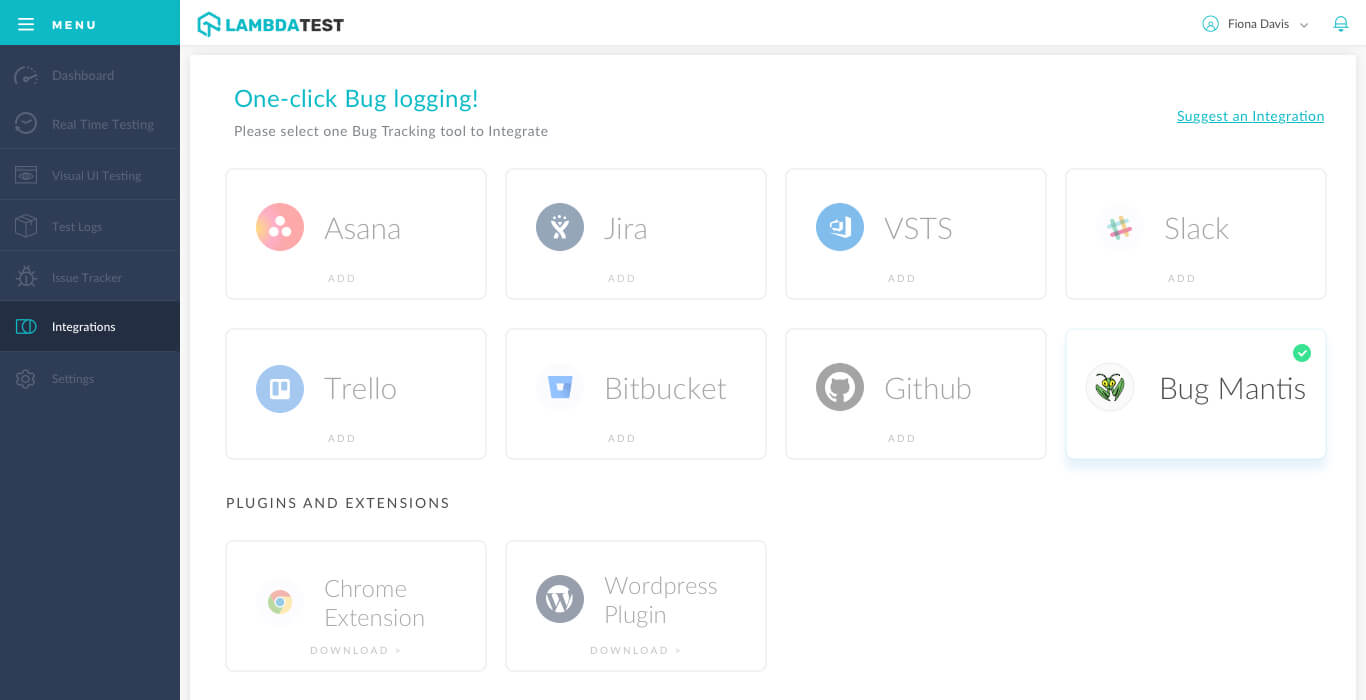Click the Github integration icon

click(840, 388)
